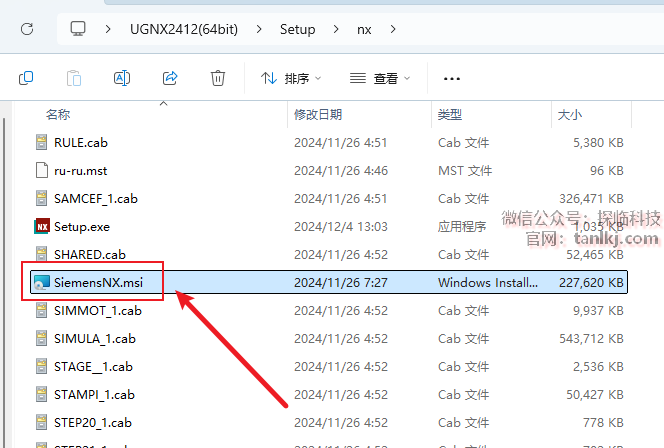
Task: Click the Rename icon in toolbar
Action: pyautogui.click(x=122, y=78)
